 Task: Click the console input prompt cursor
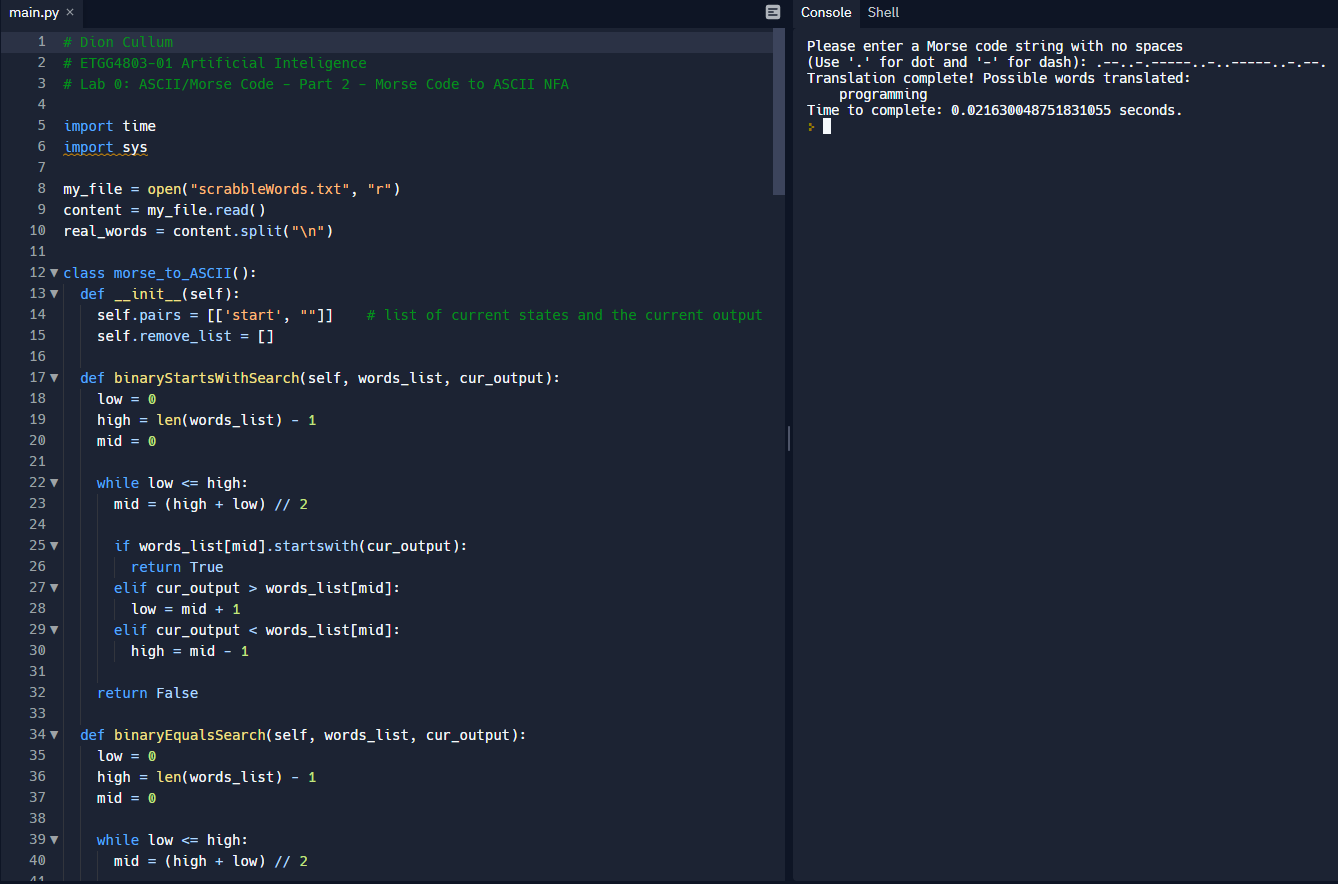[x=827, y=127]
